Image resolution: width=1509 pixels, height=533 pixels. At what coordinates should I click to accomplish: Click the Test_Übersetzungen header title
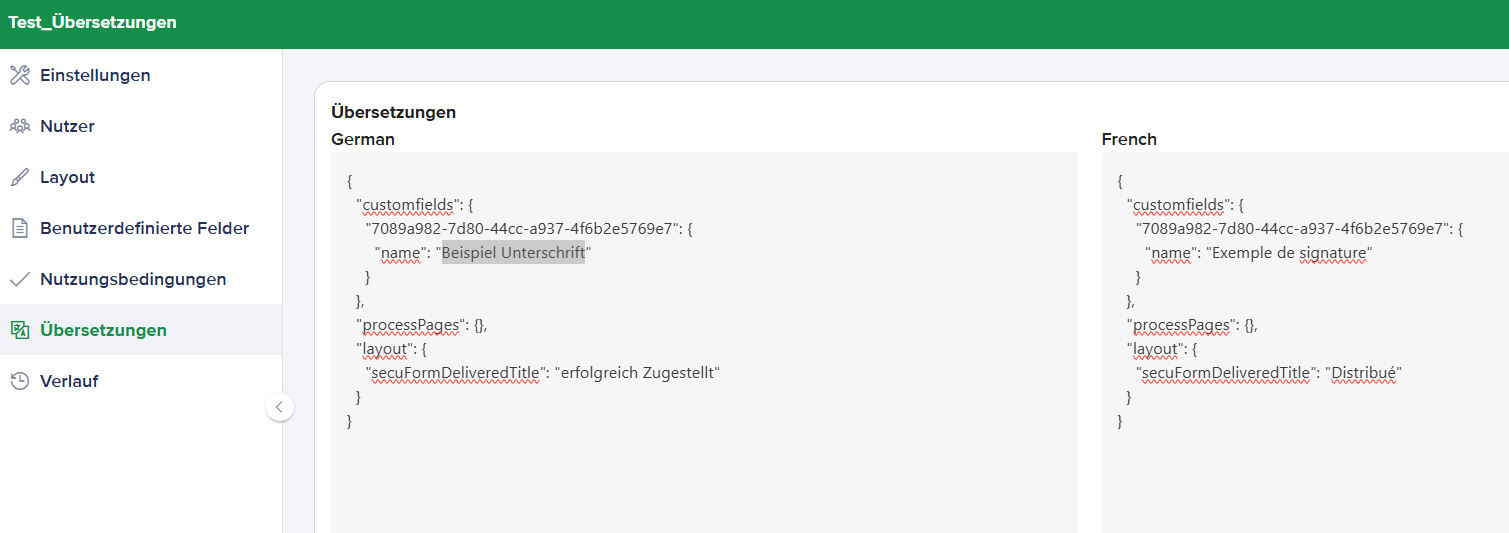coord(93,22)
